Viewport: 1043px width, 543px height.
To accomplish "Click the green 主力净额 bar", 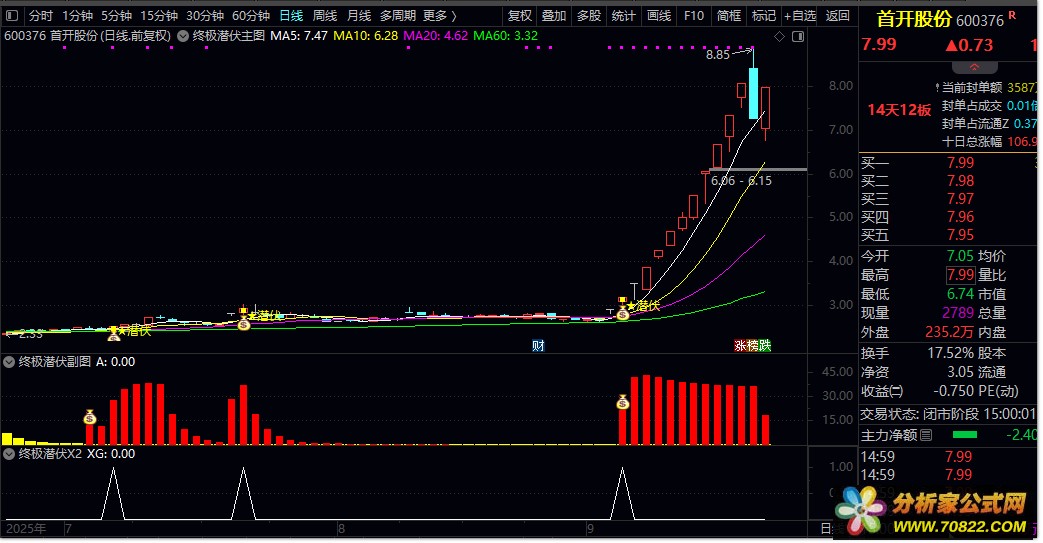I will click(965, 435).
